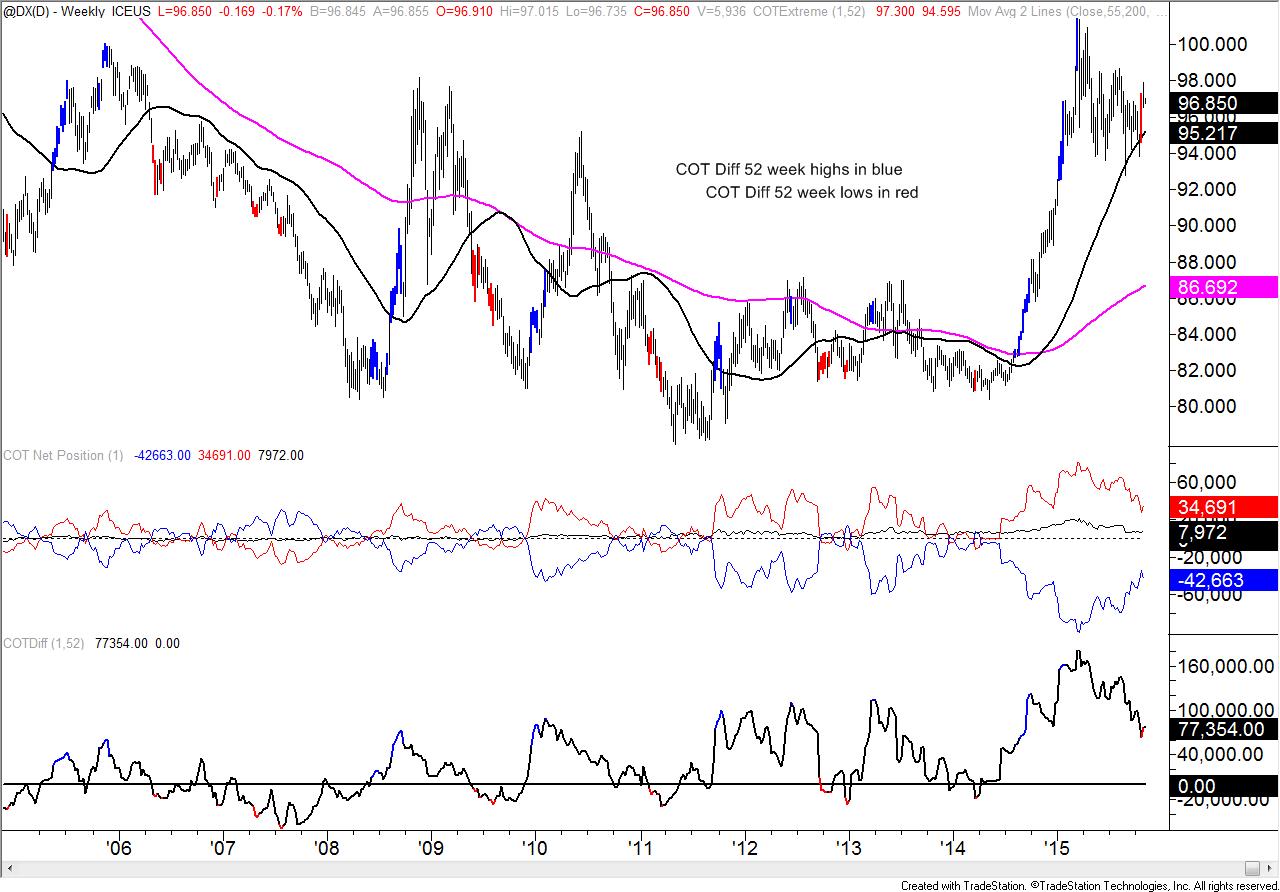Click the '7972.00' header value
The width and height of the screenshot is (1280, 892).
(280, 455)
